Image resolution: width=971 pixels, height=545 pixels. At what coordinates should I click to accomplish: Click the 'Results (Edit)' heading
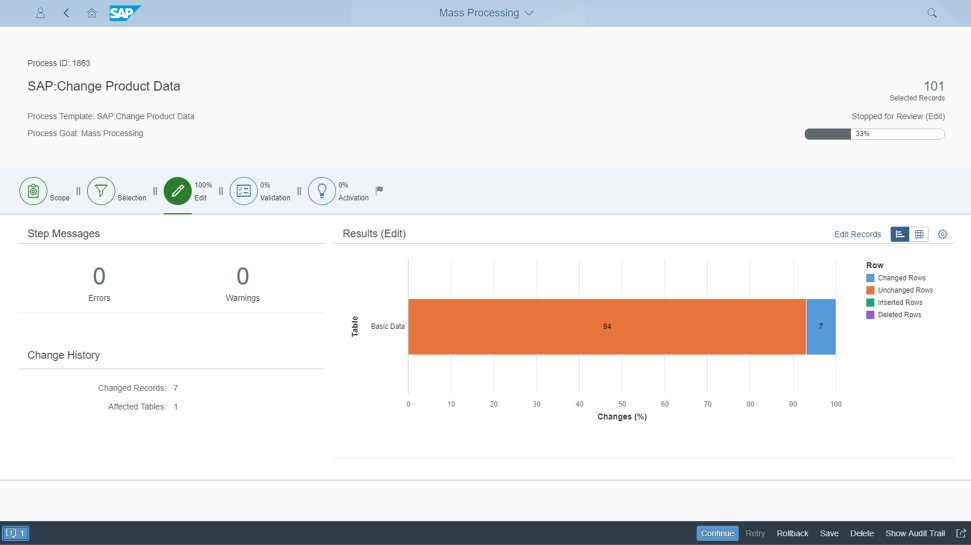click(374, 233)
